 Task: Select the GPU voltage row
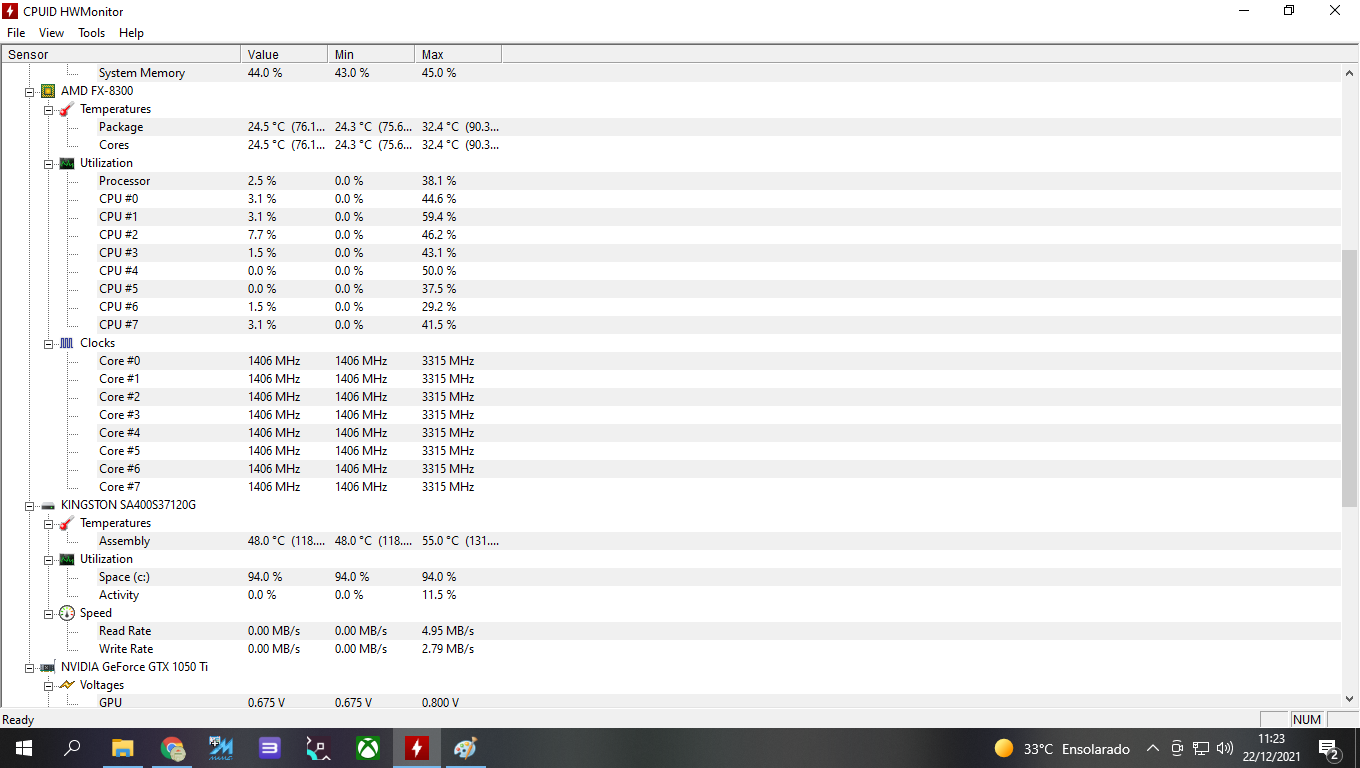click(671, 703)
